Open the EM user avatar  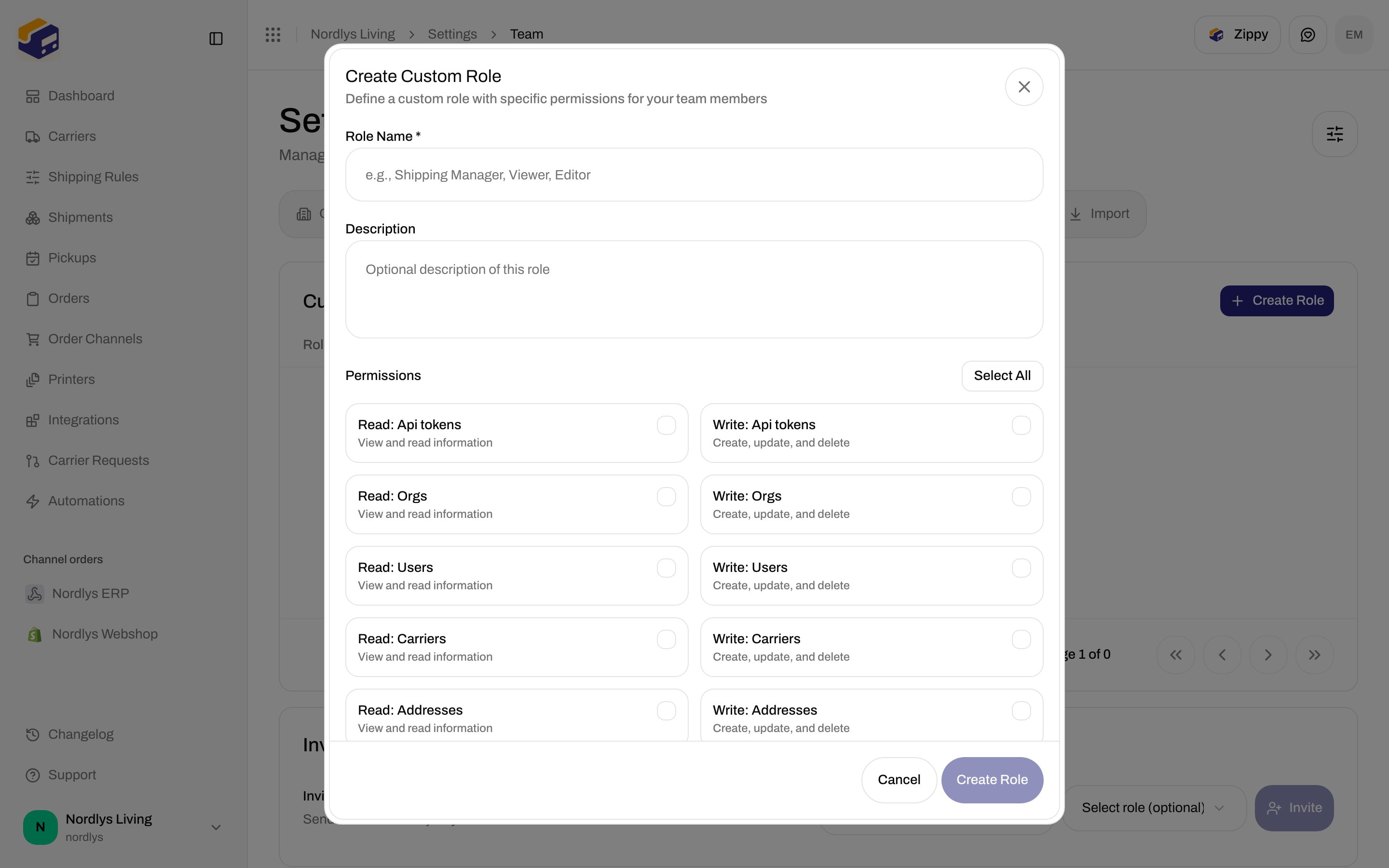pyautogui.click(x=1354, y=35)
